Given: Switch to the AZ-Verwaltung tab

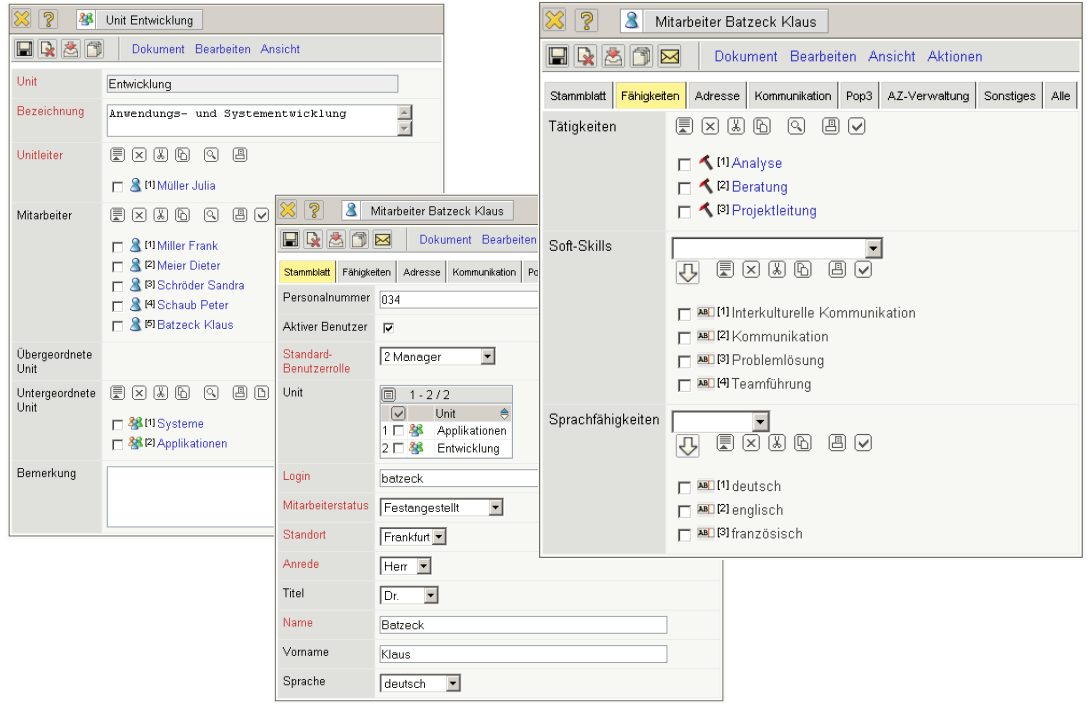Looking at the screenshot, I should coord(928,96).
